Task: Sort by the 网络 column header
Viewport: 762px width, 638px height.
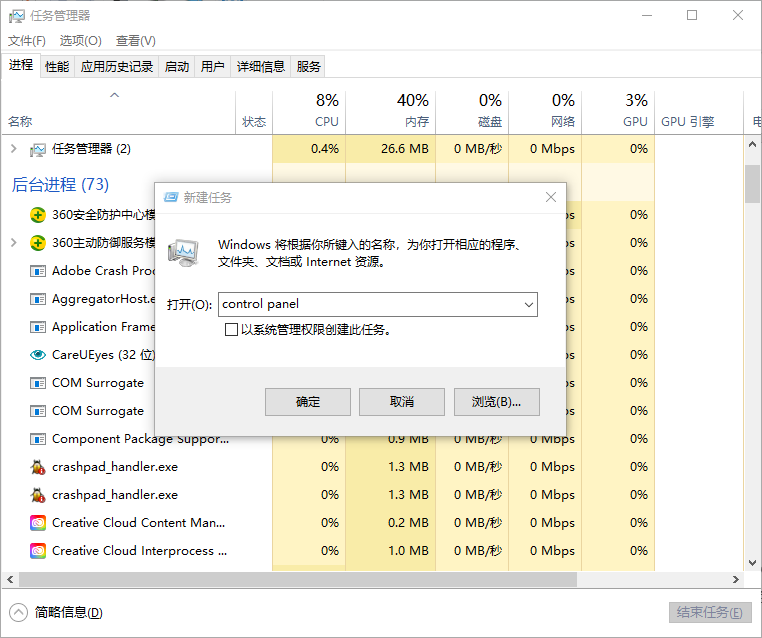Action: point(545,112)
